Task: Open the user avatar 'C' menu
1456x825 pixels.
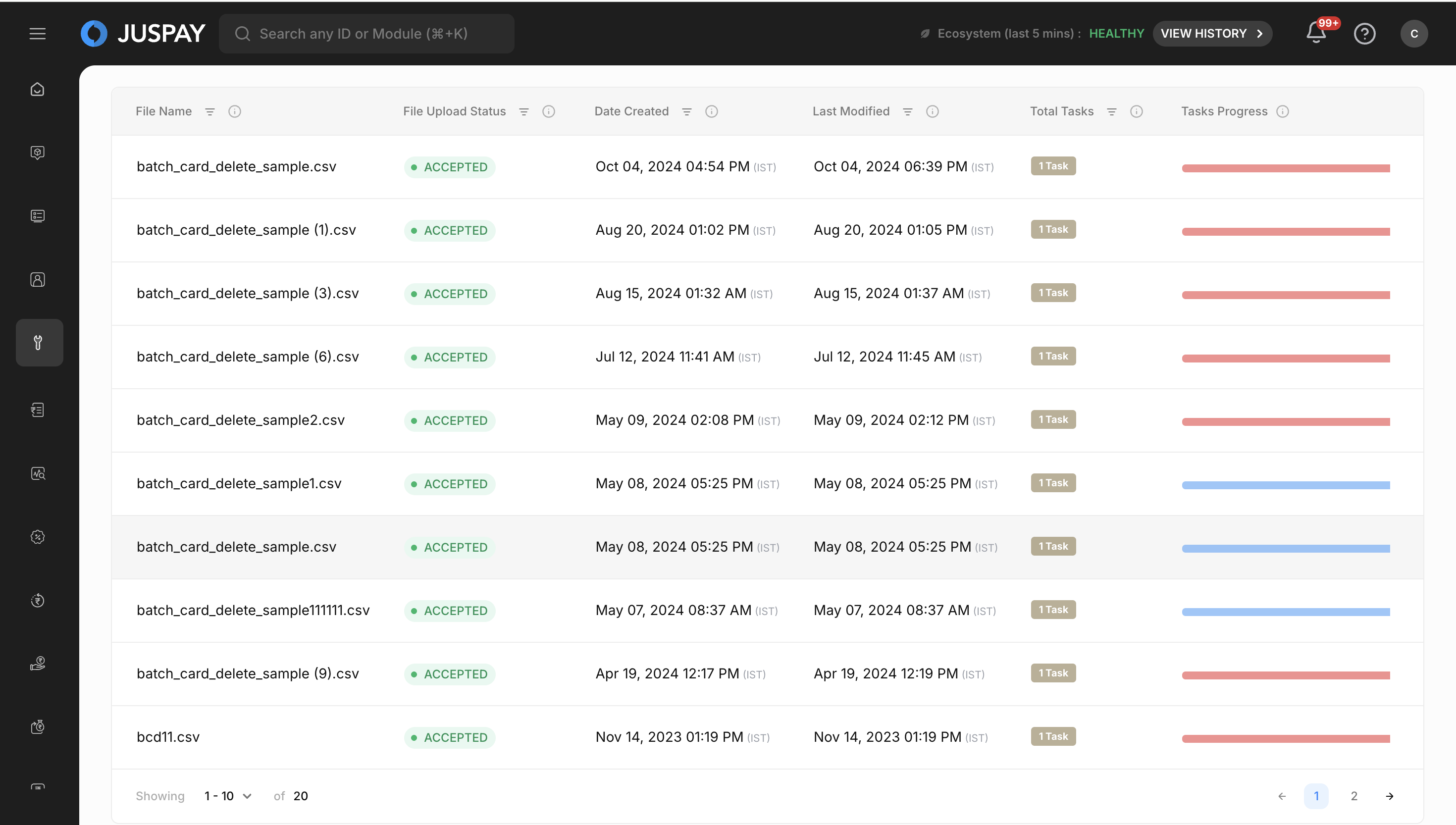Action: tap(1413, 34)
